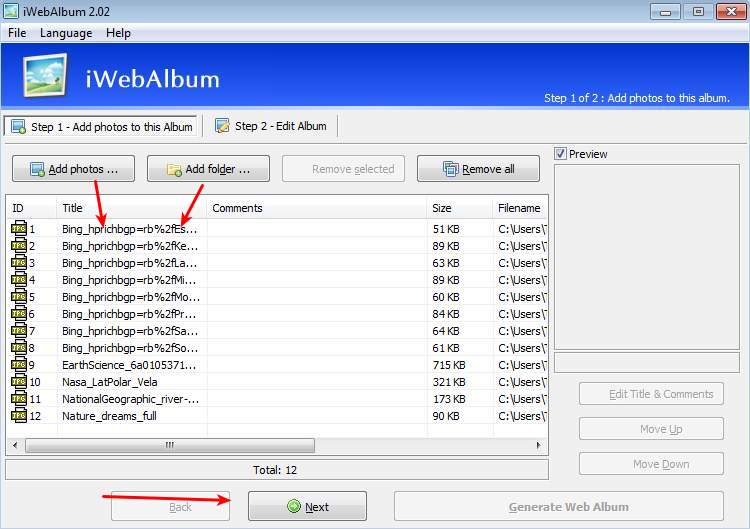Select title ending in %2fKe...
Image resolution: width=750 pixels, height=529 pixels.
click(x=130, y=246)
